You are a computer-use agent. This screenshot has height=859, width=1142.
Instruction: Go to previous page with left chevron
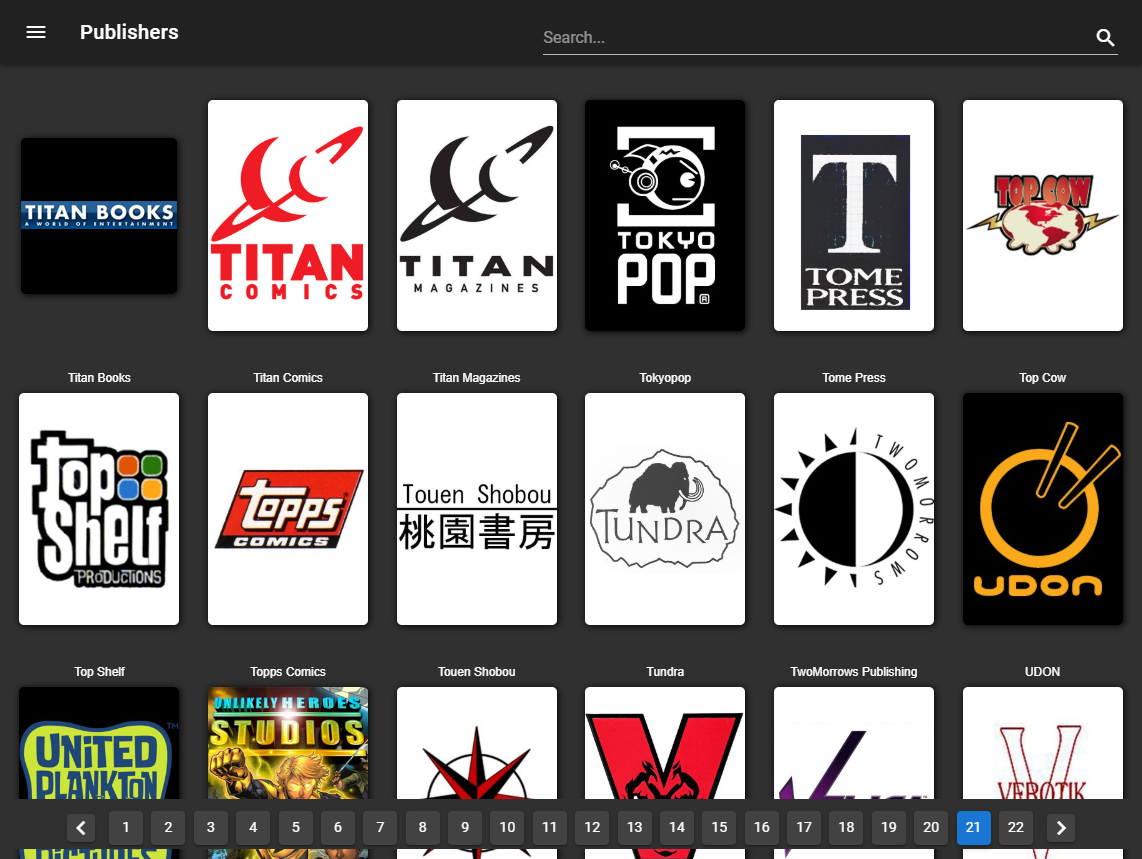[81, 828]
